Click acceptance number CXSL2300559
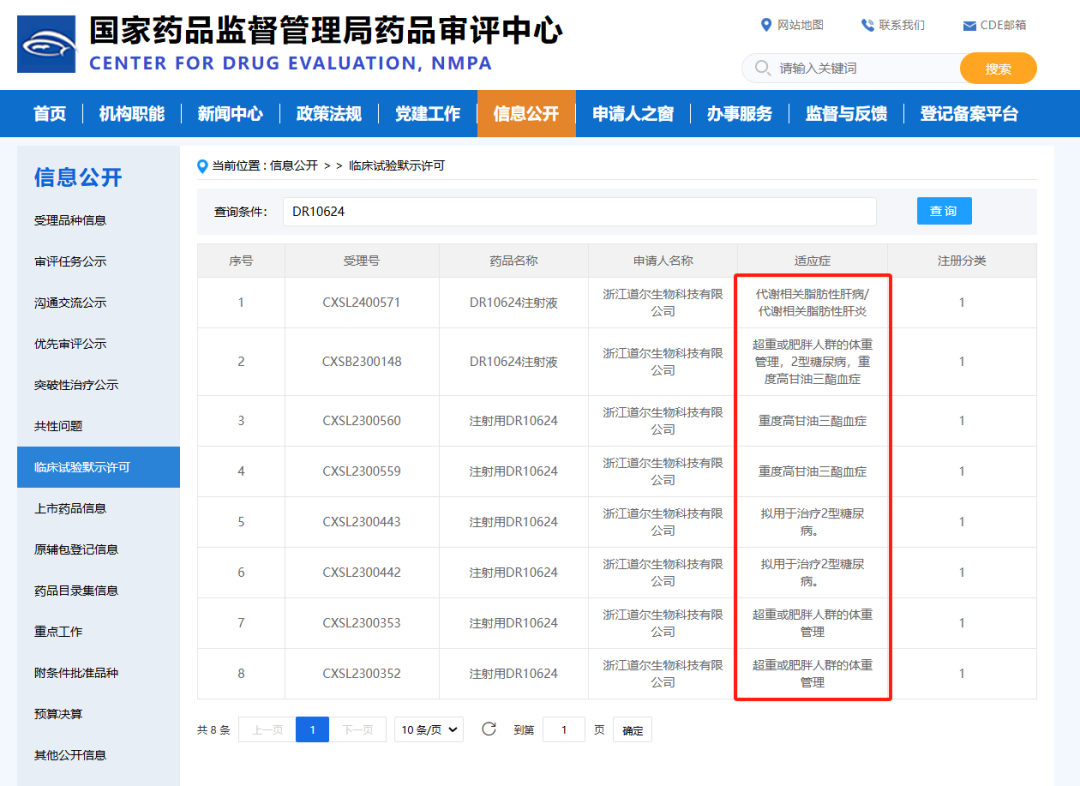This screenshot has width=1080, height=786. pyautogui.click(x=362, y=471)
